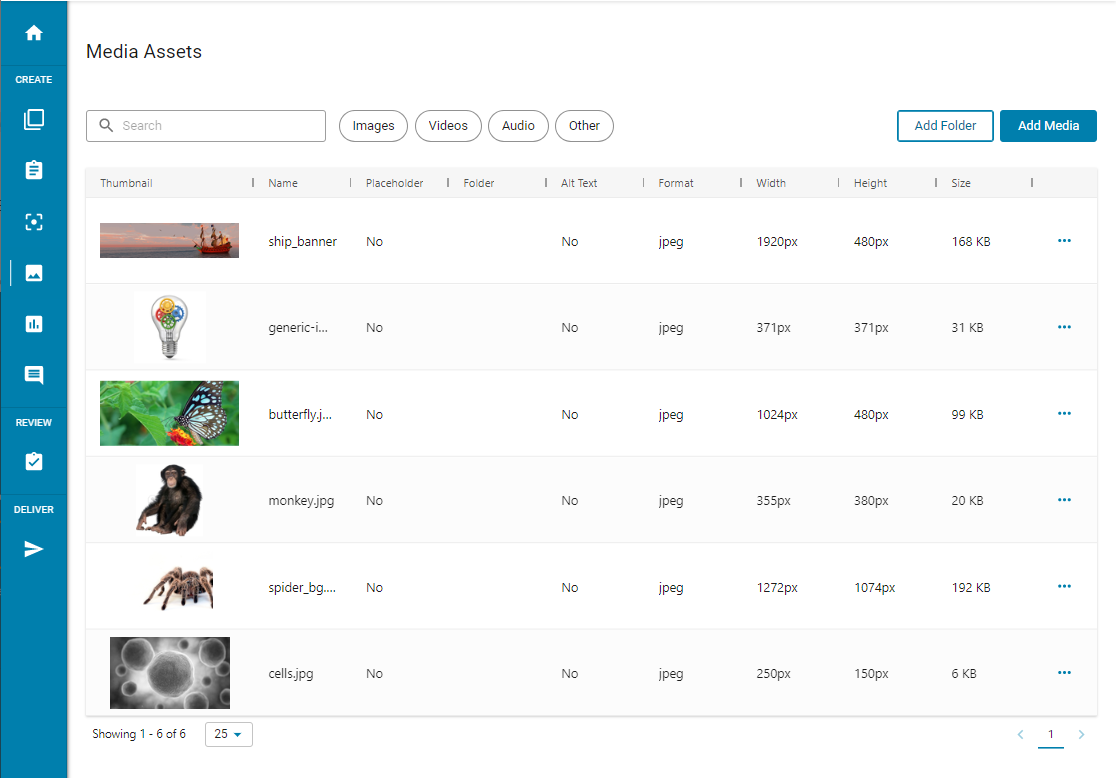Select the butterfly.j... file name

300,414
